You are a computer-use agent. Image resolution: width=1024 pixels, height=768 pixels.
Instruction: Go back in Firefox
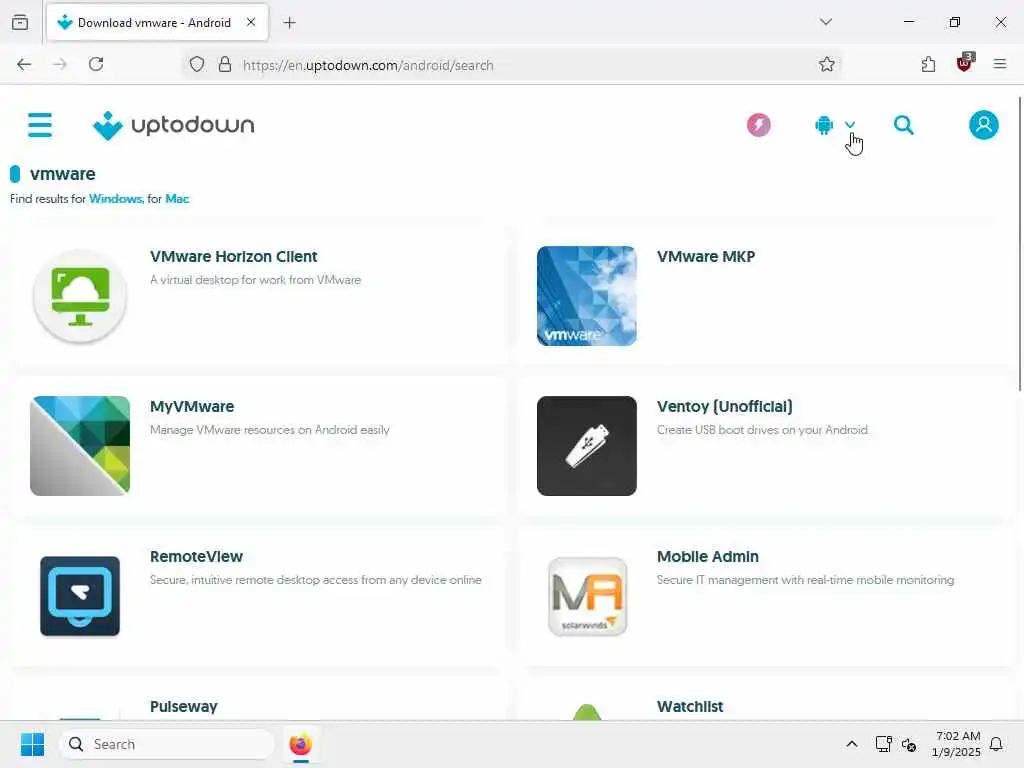[x=24, y=64]
